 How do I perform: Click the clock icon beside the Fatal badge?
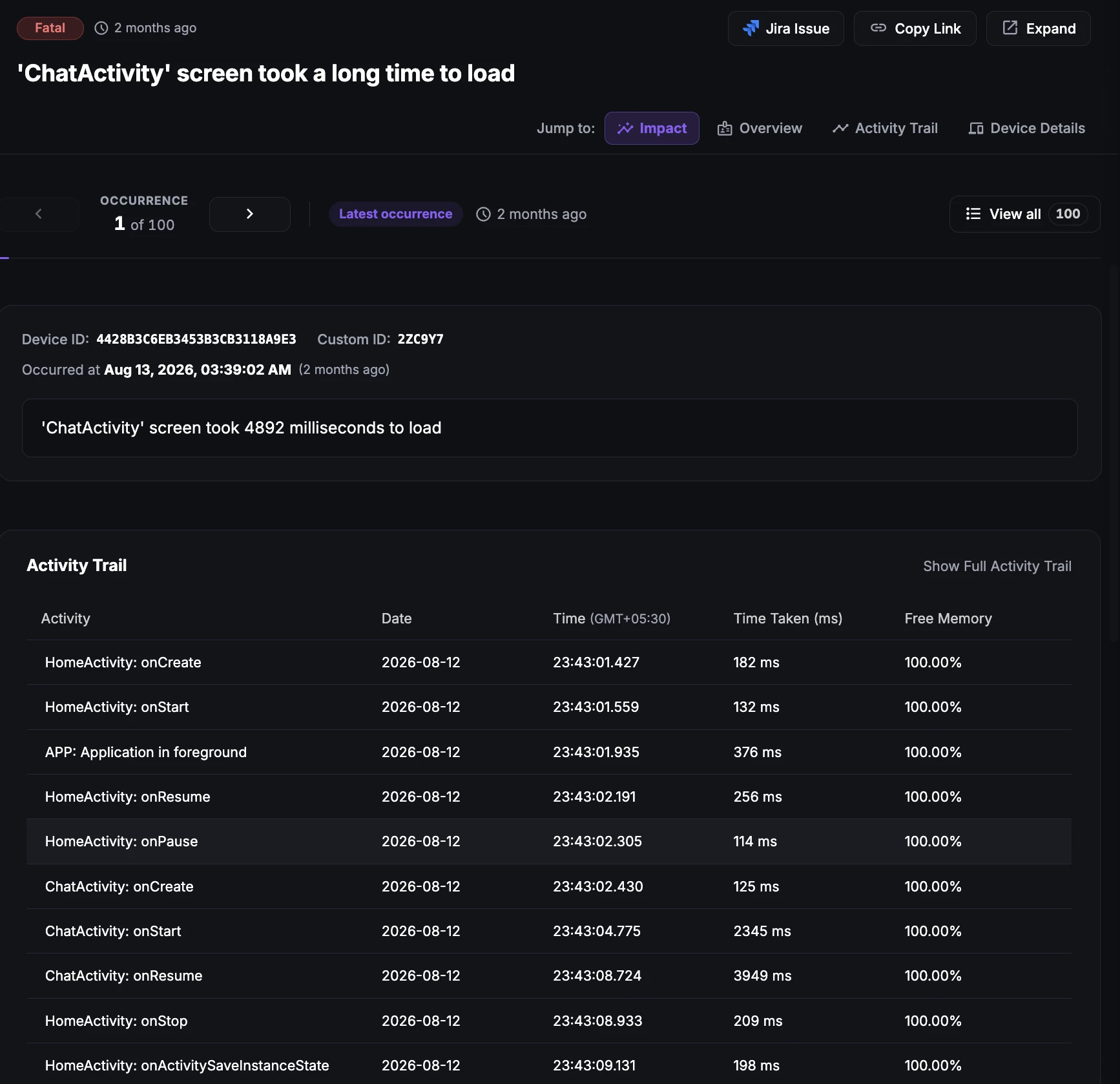(101, 28)
